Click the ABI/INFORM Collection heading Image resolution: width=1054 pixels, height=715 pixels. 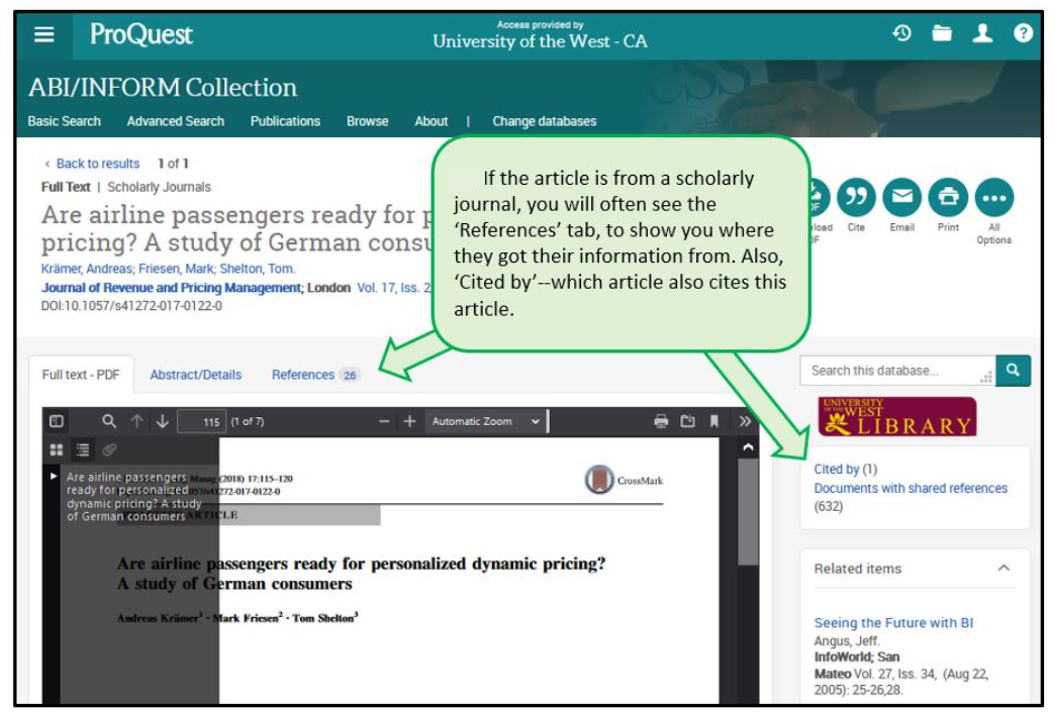pos(163,87)
